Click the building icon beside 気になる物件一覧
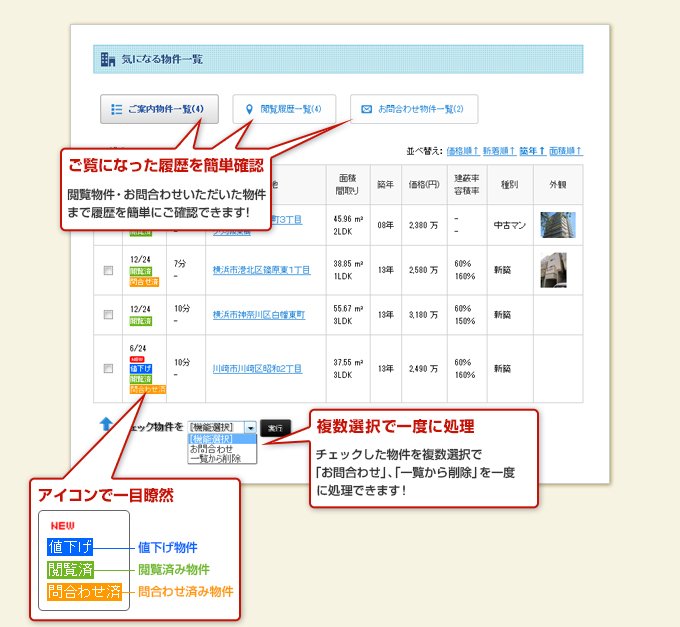The image size is (680, 627). 108,59
